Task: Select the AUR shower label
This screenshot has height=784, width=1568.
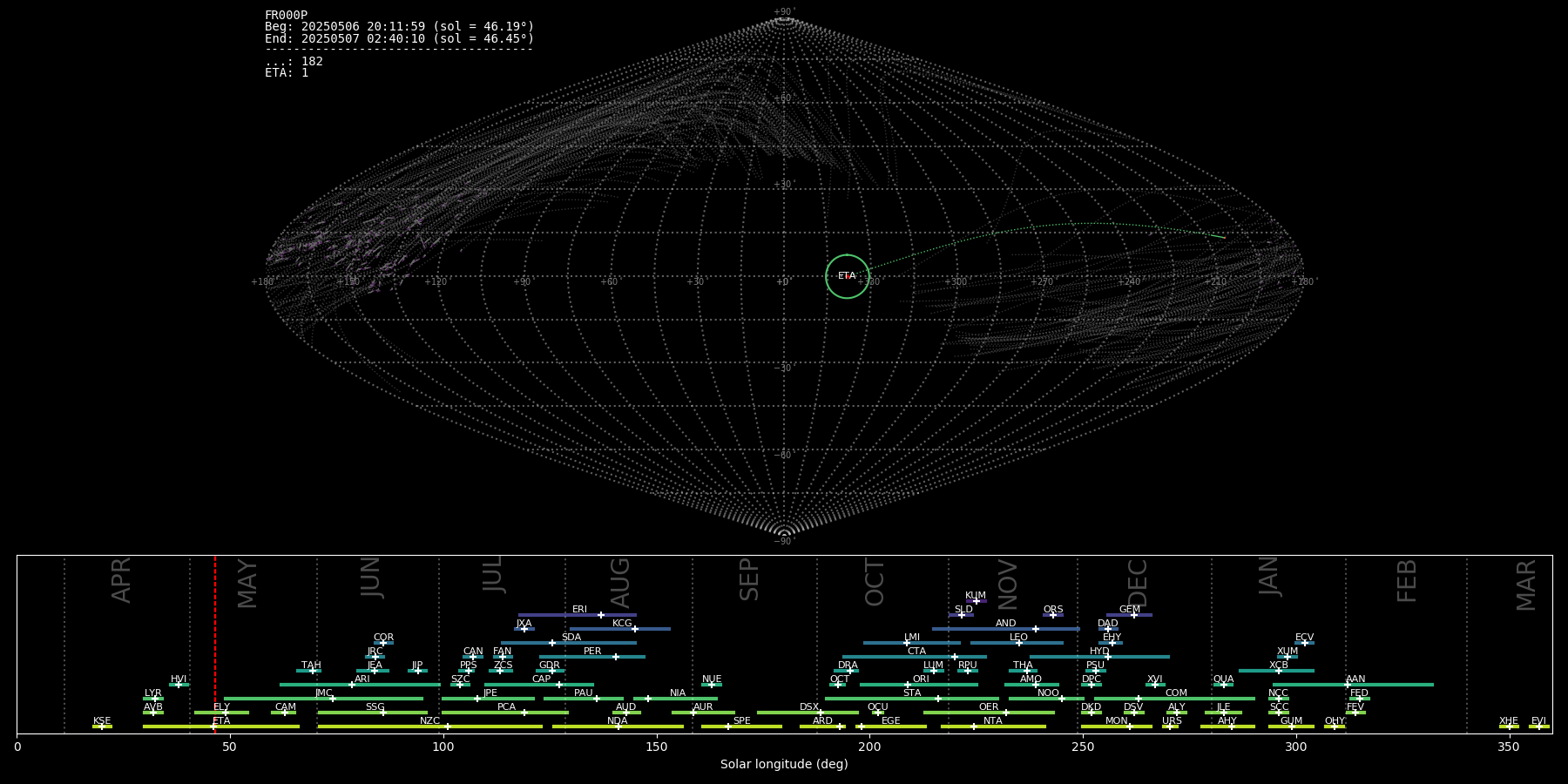Action: pyautogui.click(x=703, y=707)
